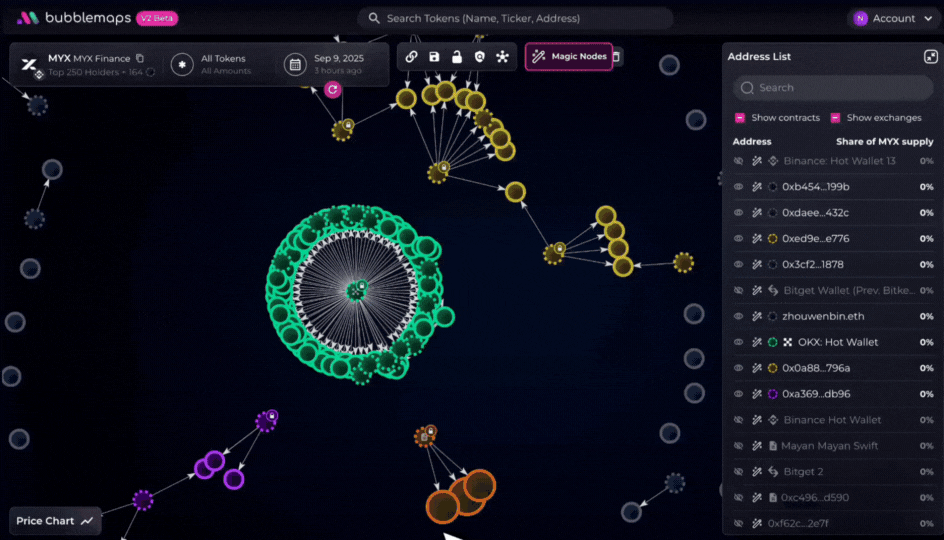Click the asterisk All Tokens icon
This screenshot has height=540, width=944.
pos(182,64)
